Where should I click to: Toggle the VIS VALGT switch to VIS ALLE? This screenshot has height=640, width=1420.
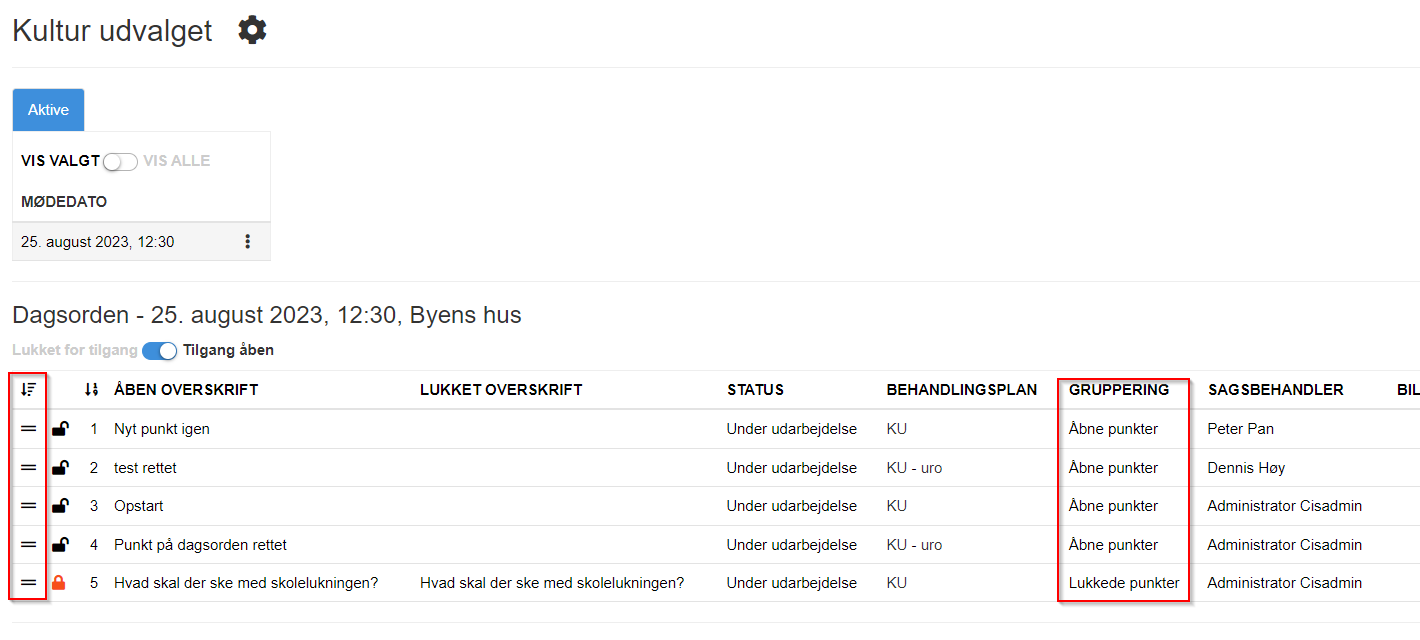(x=119, y=160)
